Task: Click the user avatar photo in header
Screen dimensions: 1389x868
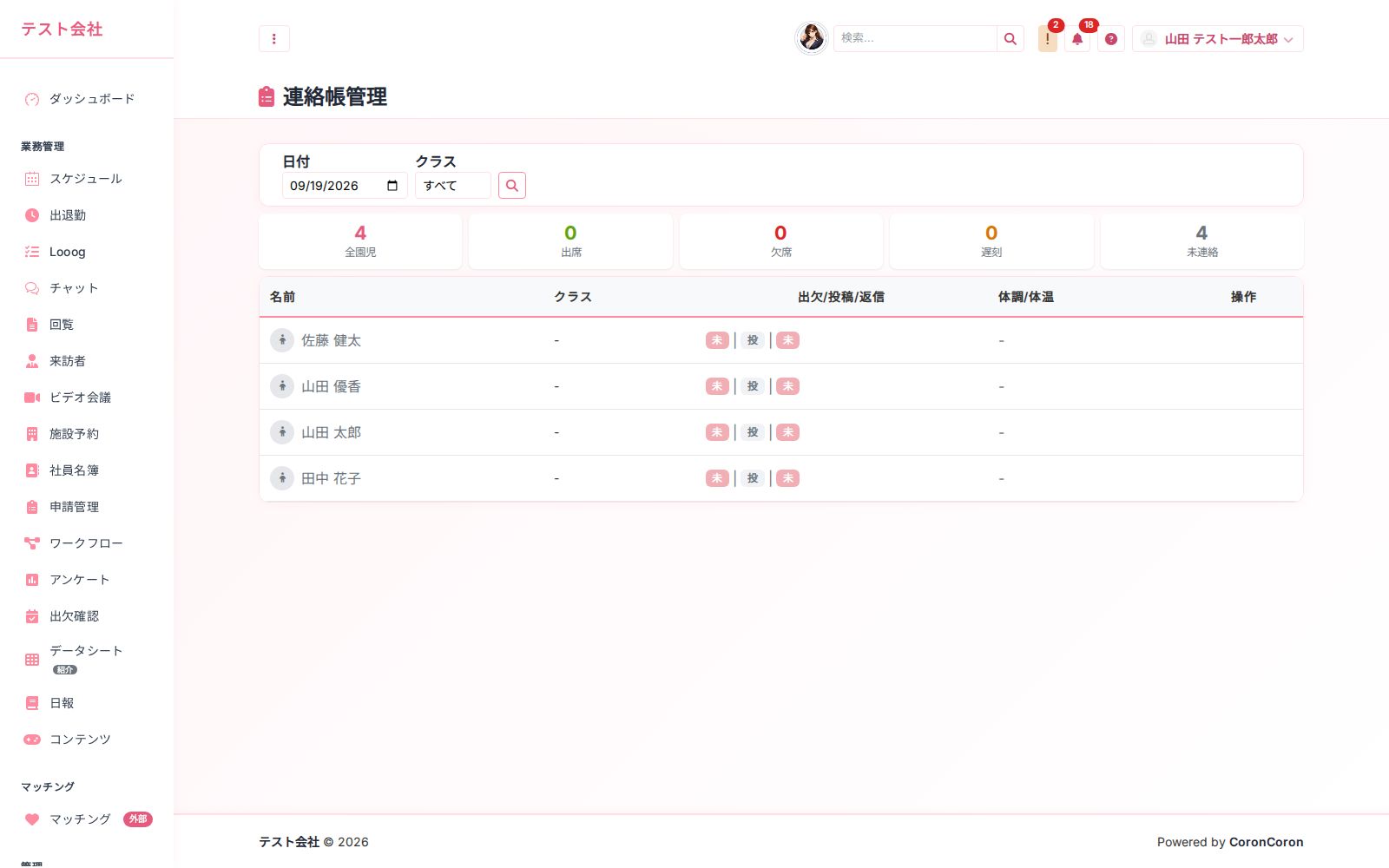Action: point(812,38)
